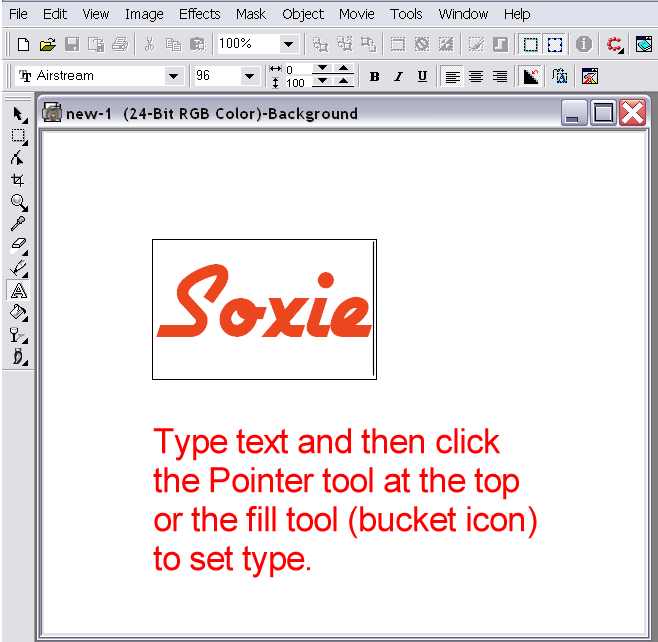Toggle Bold text formatting
The height and width of the screenshot is (642, 658).
coord(375,77)
